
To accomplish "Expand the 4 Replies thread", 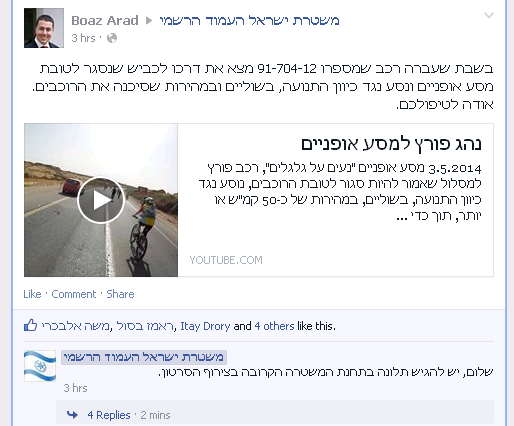I will coord(109,415).
